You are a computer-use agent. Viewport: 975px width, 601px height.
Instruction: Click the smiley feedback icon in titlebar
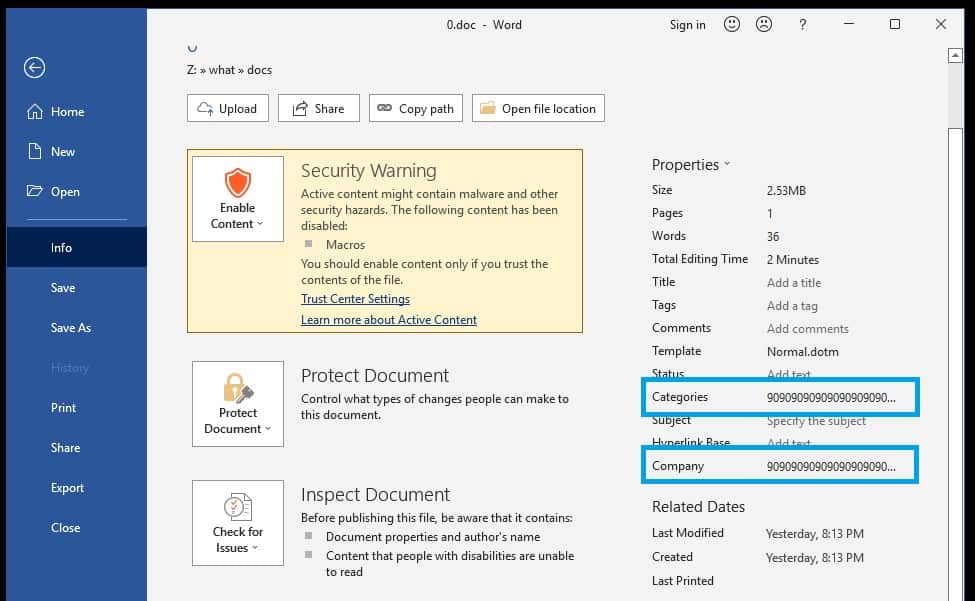pos(732,24)
